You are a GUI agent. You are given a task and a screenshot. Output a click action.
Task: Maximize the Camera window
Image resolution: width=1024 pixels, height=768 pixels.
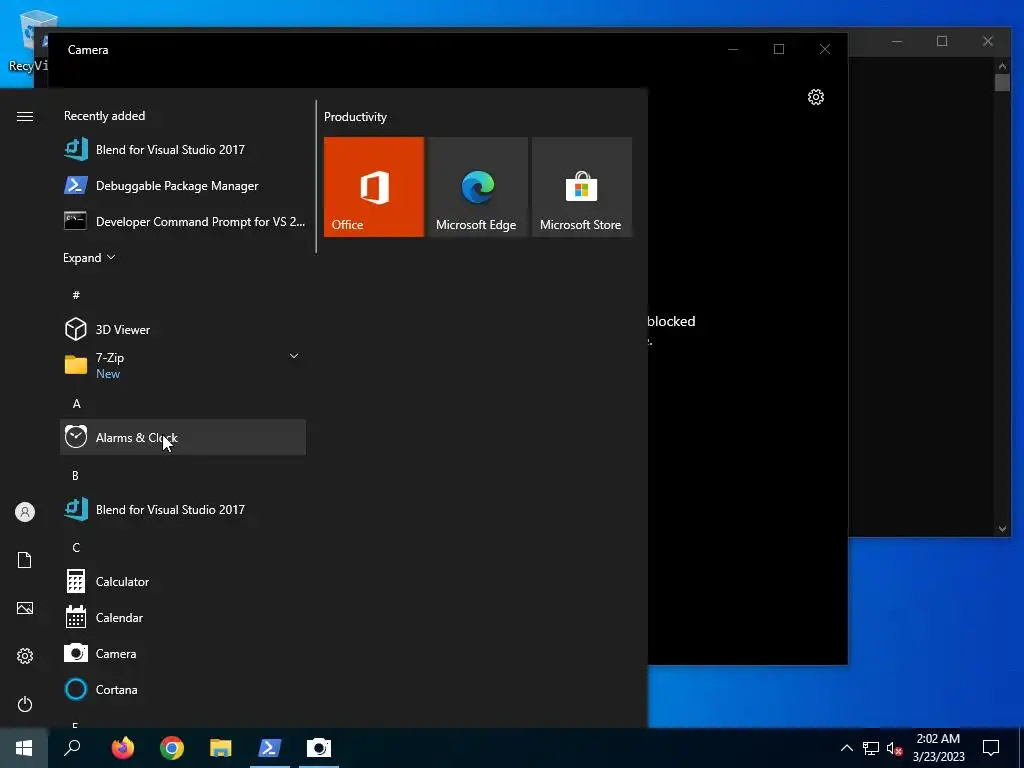[779, 50]
